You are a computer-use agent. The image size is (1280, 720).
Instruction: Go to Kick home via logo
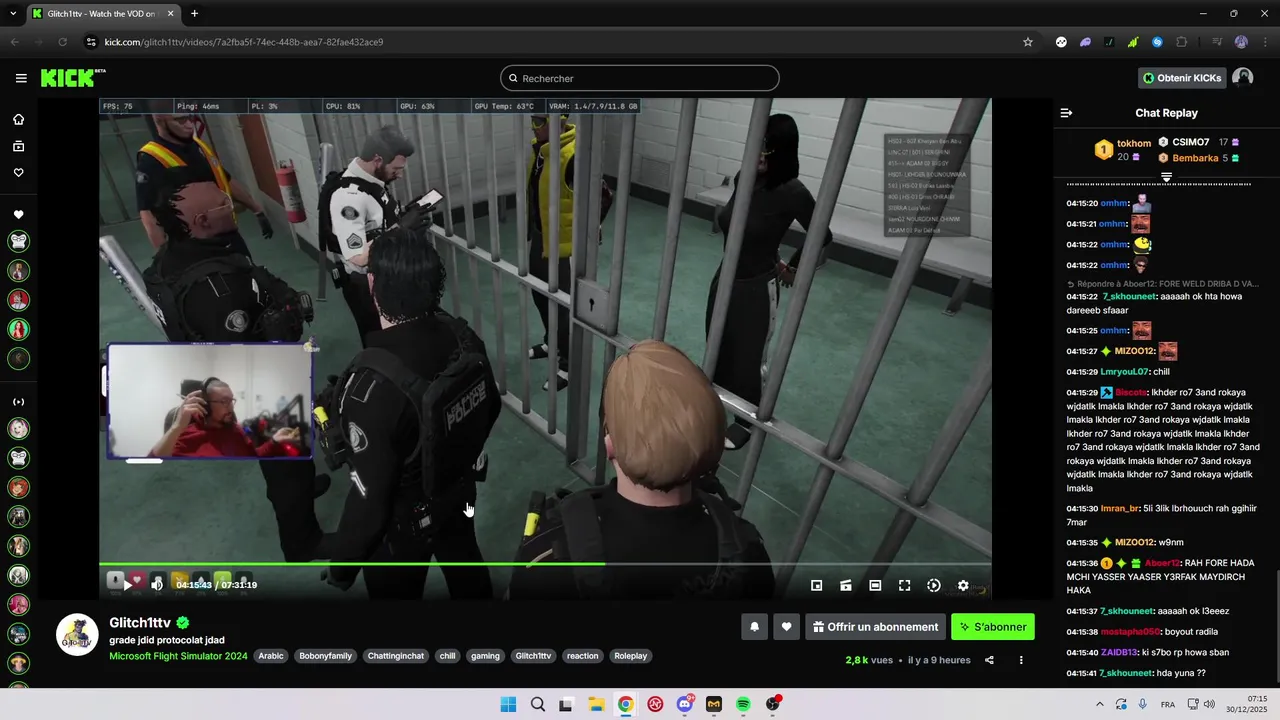click(x=73, y=78)
